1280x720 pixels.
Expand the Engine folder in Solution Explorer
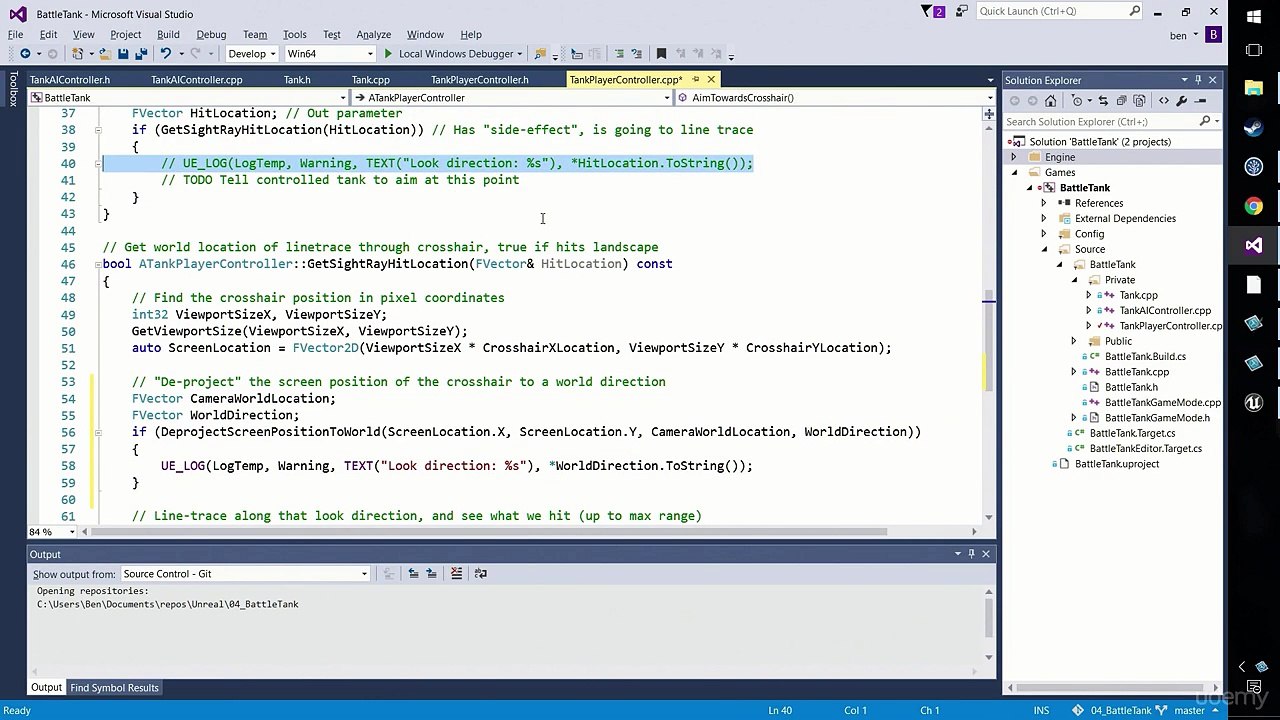click(1014, 157)
